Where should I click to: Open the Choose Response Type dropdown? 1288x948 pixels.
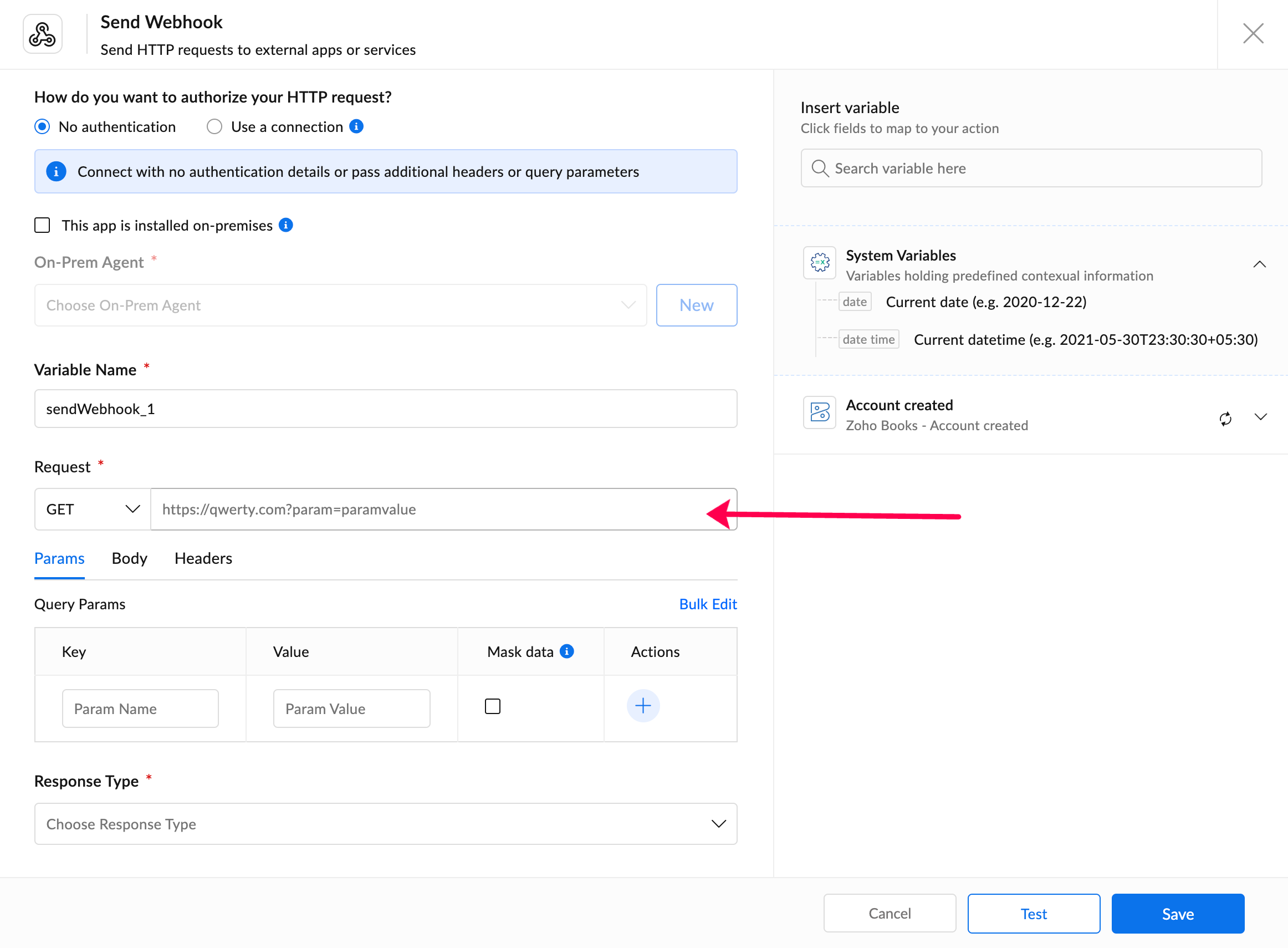386,823
